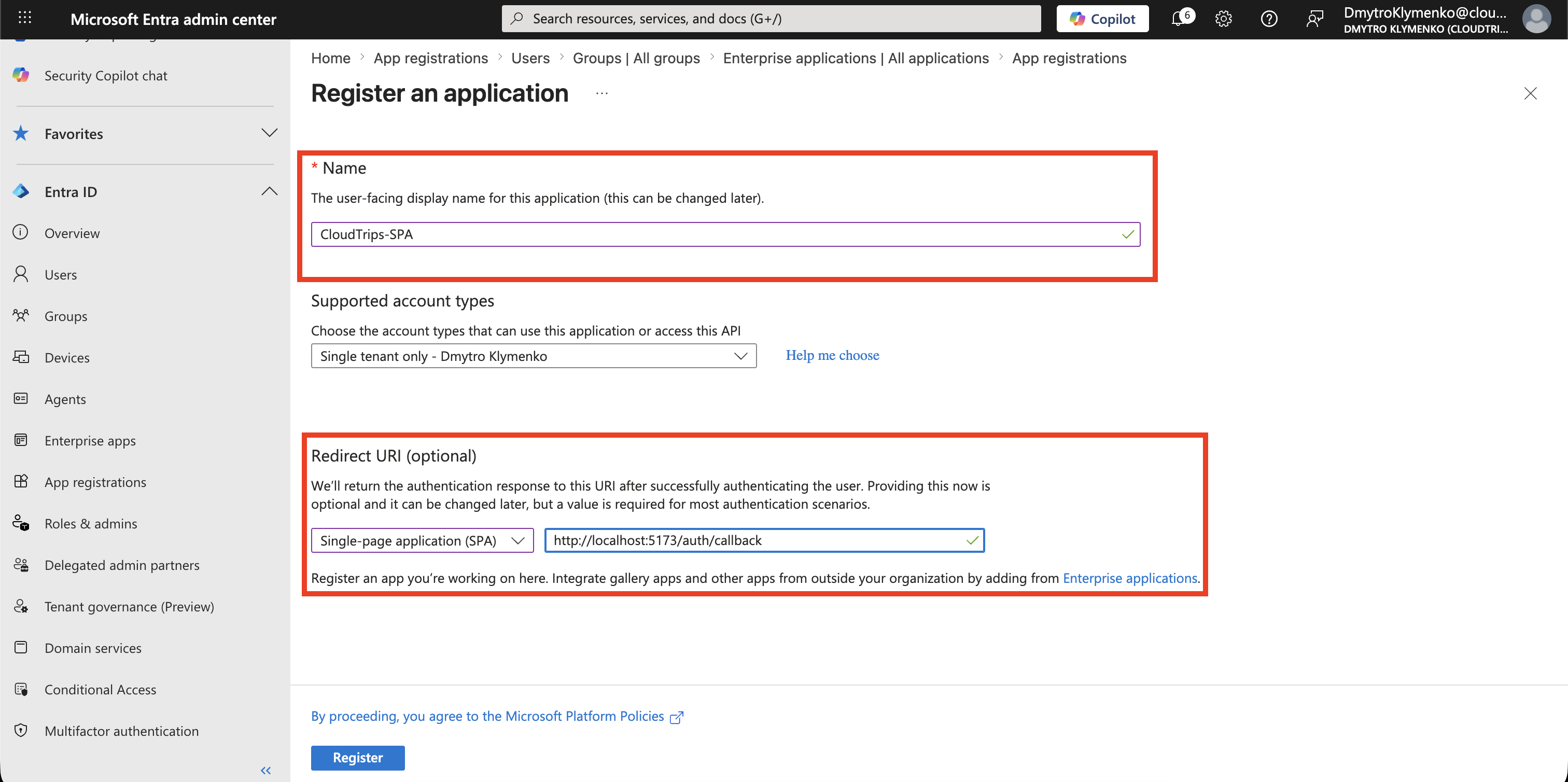Click the Tenant governance icon
The image size is (1568, 782).
[x=21, y=606]
